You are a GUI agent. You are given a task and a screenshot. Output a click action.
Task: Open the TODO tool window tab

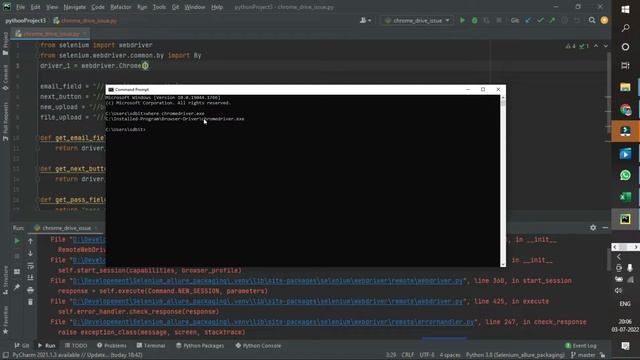click(x=76, y=345)
